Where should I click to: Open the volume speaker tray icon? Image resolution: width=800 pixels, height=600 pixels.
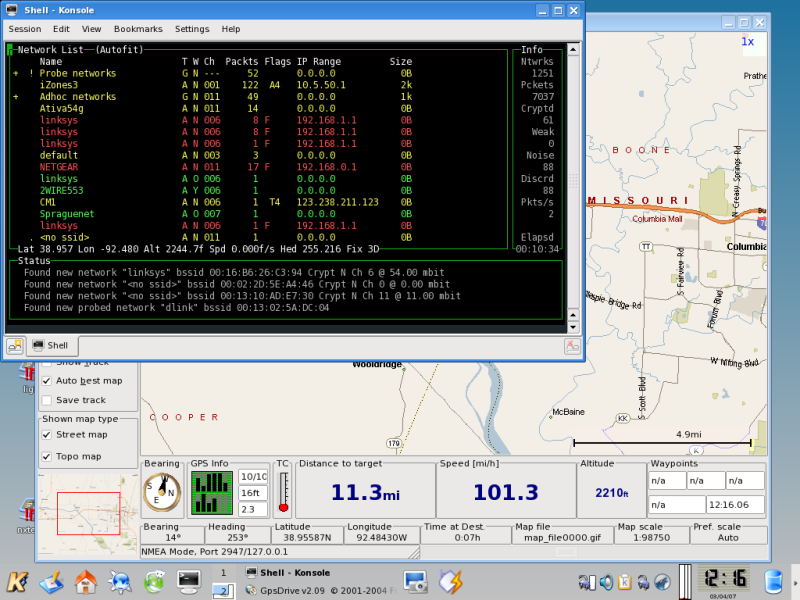pyautogui.click(x=606, y=582)
